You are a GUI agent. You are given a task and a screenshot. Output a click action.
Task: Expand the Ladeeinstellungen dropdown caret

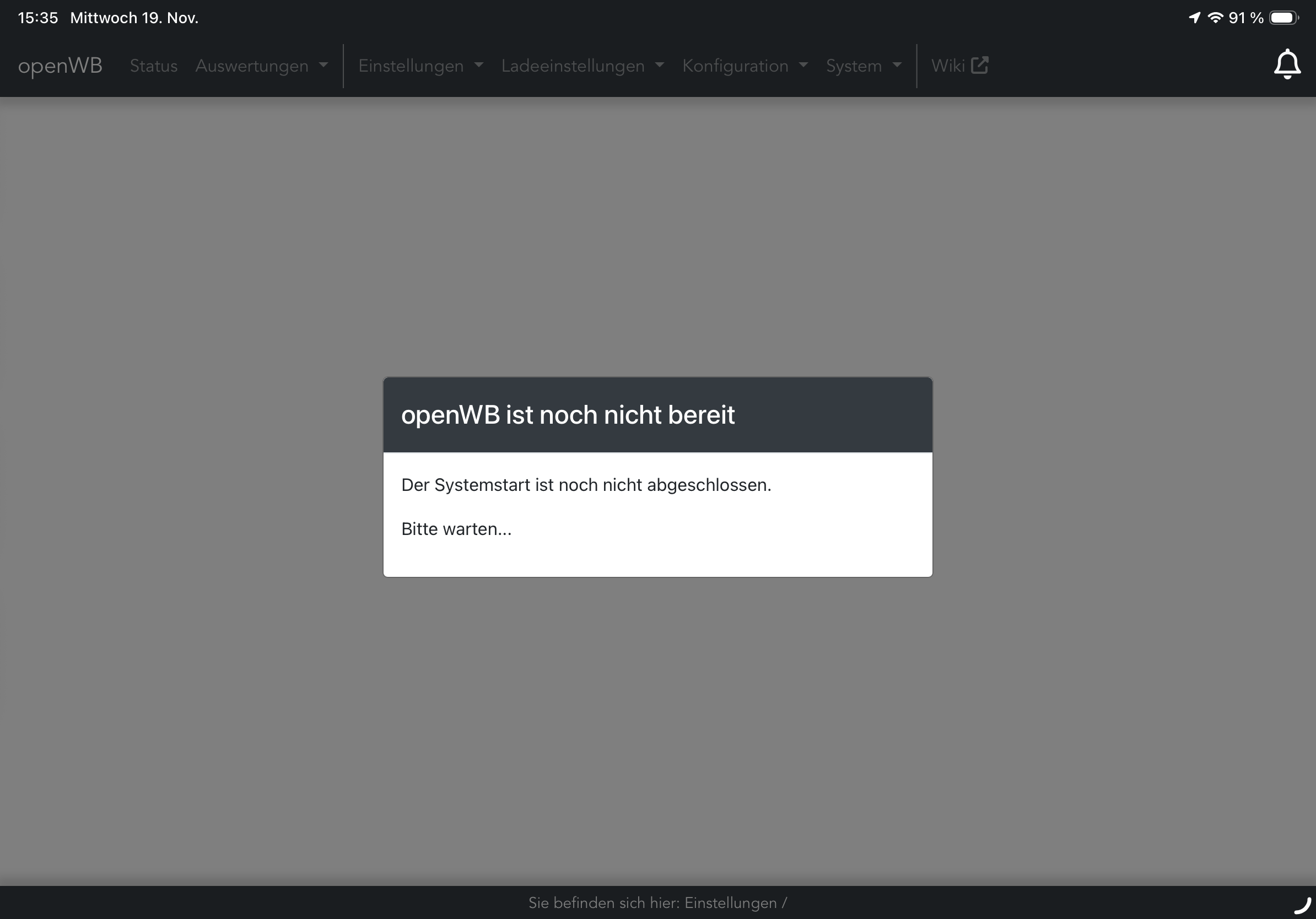(x=660, y=66)
